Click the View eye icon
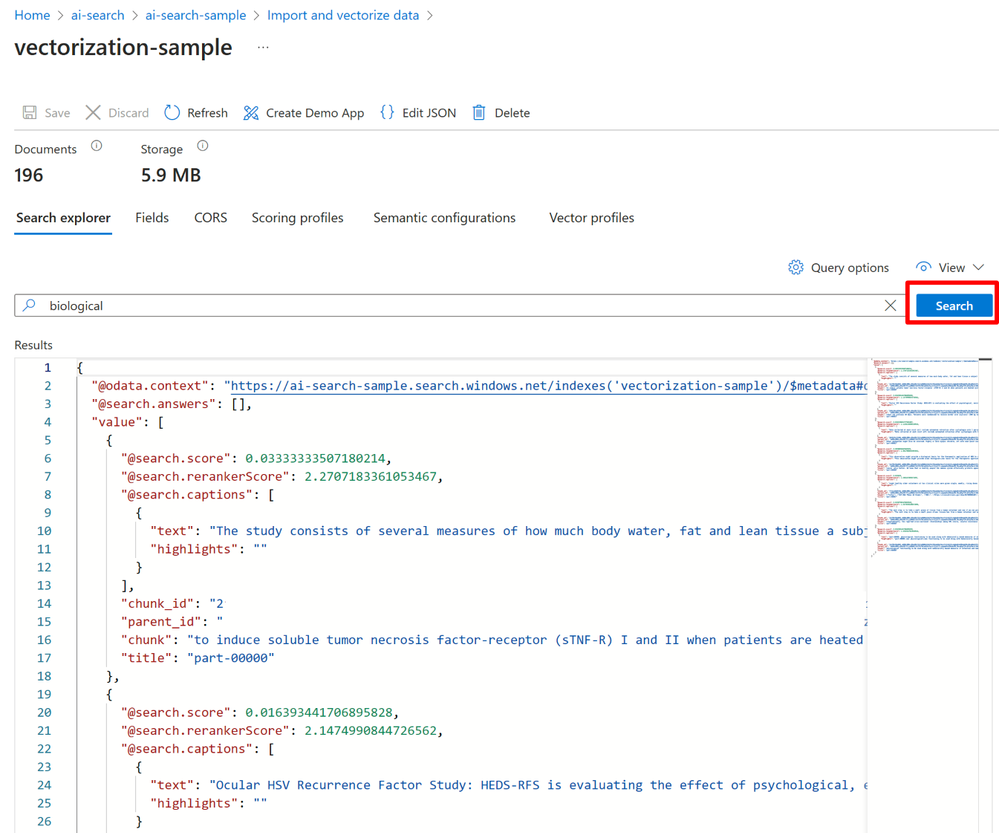The height and width of the screenshot is (833, 999). coord(923,267)
